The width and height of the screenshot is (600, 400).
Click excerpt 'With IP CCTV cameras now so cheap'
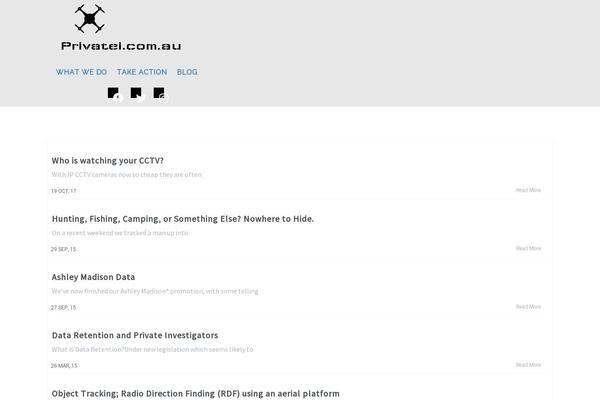(127, 175)
